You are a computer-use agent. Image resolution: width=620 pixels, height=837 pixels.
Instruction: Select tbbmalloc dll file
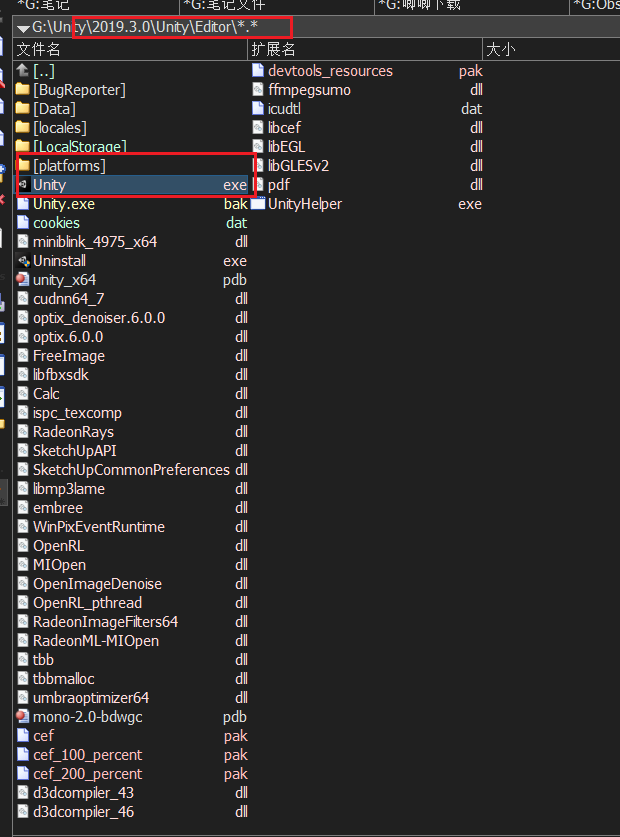[132, 679]
